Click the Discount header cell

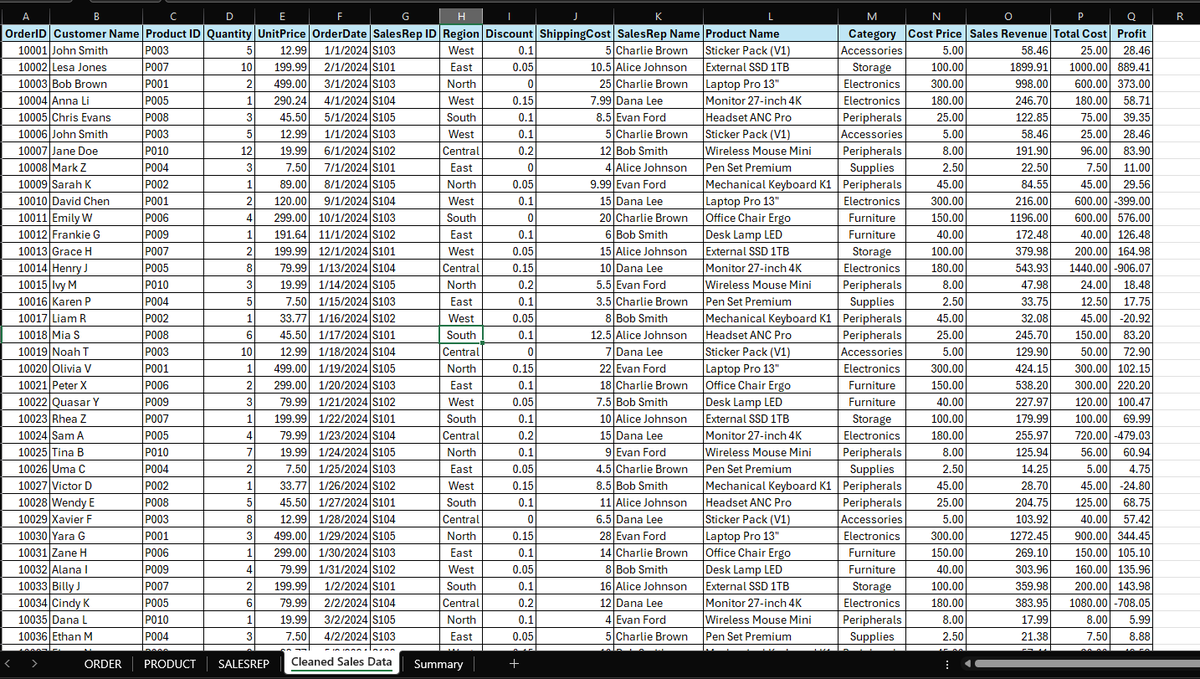coord(510,33)
